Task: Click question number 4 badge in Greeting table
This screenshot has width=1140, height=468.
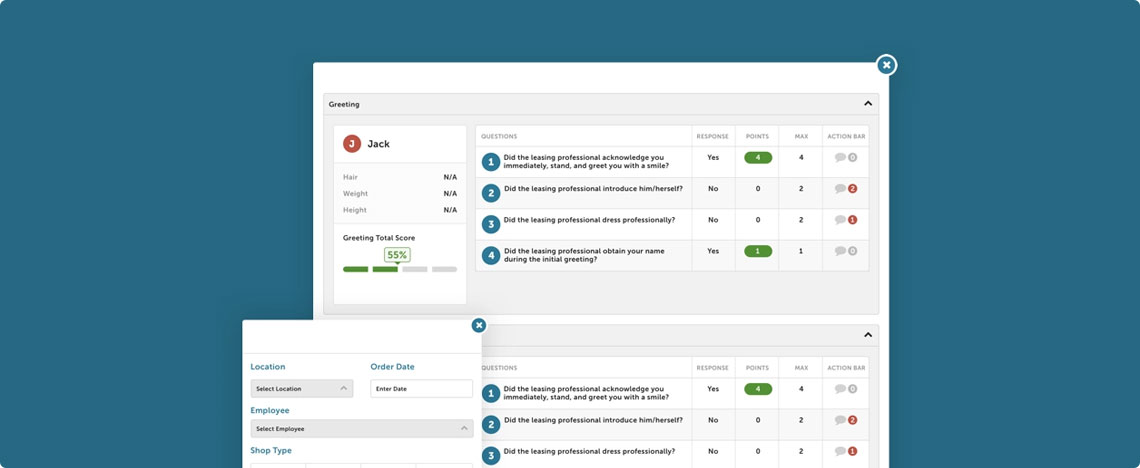Action: (491, 256)
